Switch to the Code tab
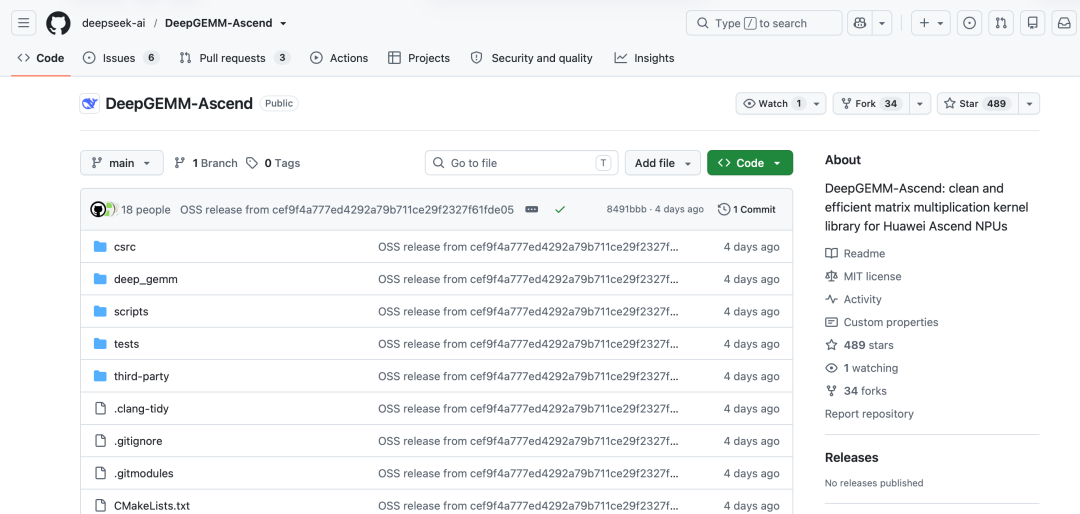The height and width of the screenshot is (514, 1080). pyautogui.click(x=41, y=59)
